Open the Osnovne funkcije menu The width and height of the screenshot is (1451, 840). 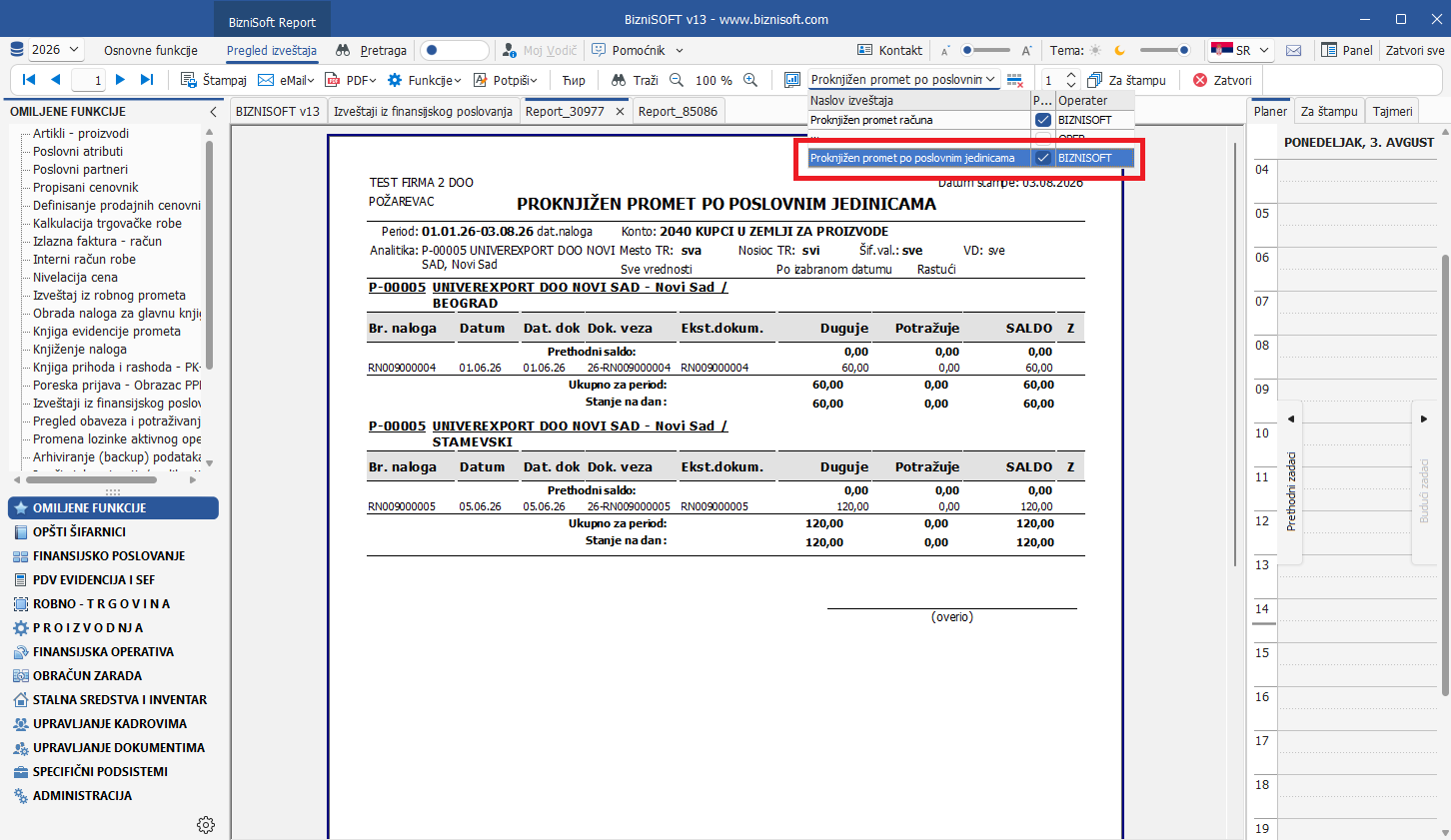pyautogui.click(x=151, y=50)
